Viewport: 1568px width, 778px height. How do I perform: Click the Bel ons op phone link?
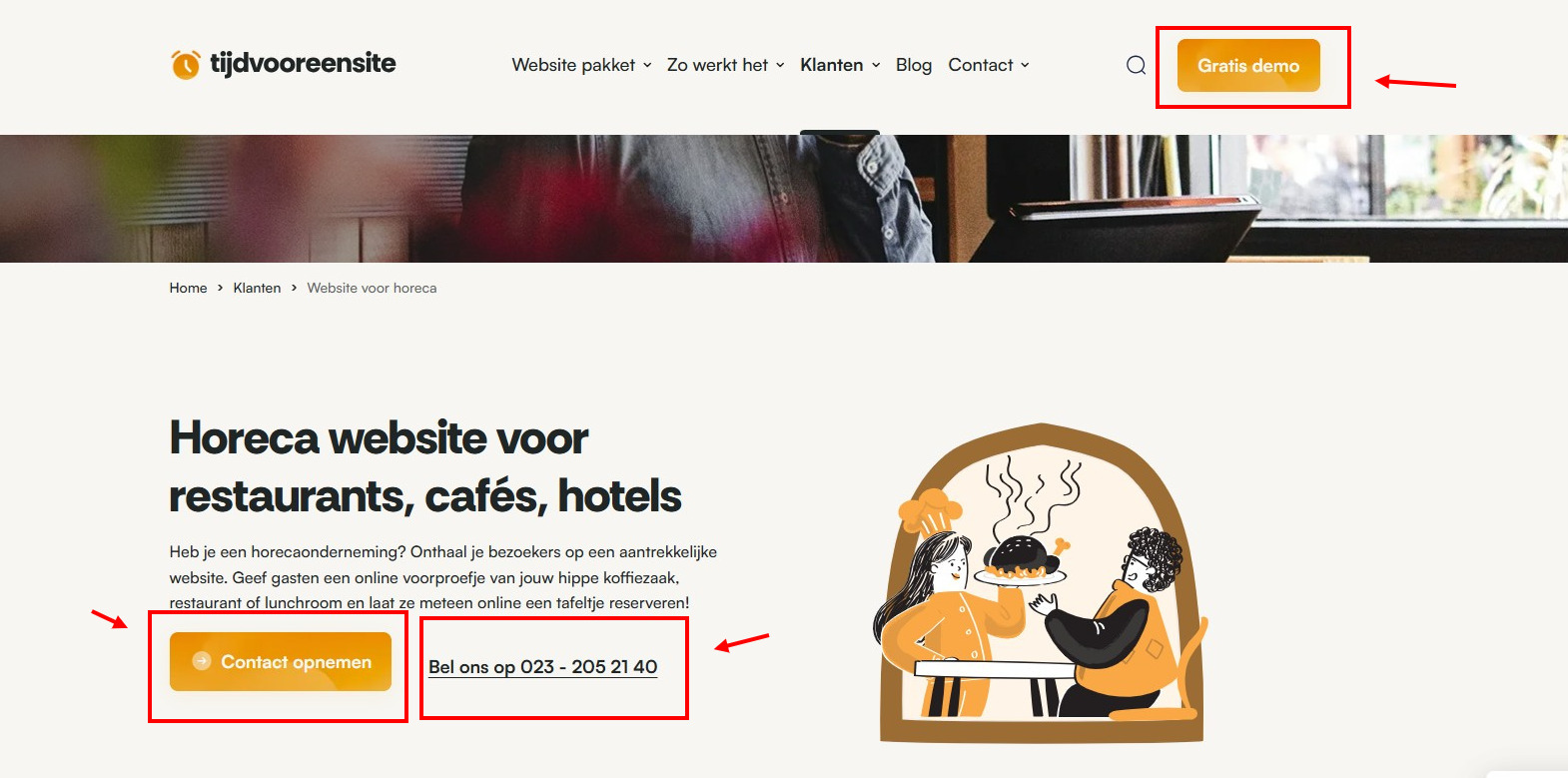543,667
